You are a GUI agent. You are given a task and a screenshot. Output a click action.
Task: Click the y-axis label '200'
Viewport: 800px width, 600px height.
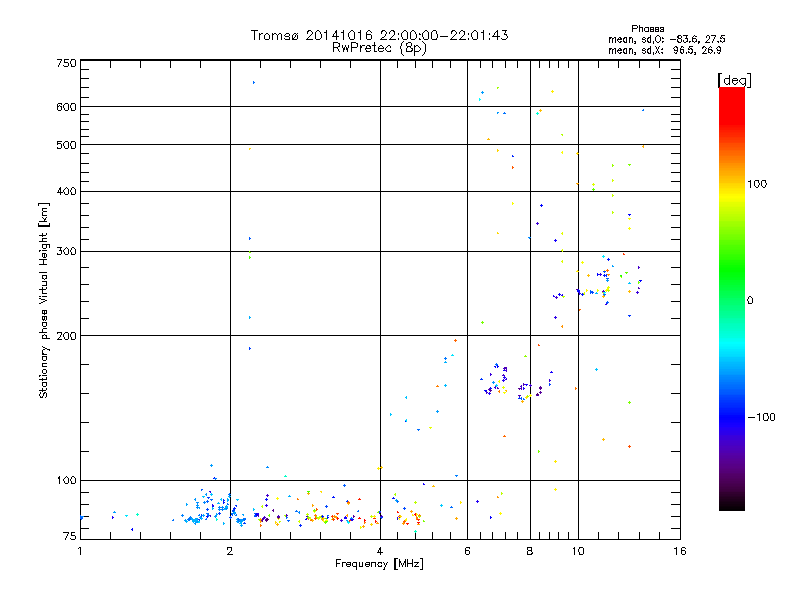click(67, 336)
